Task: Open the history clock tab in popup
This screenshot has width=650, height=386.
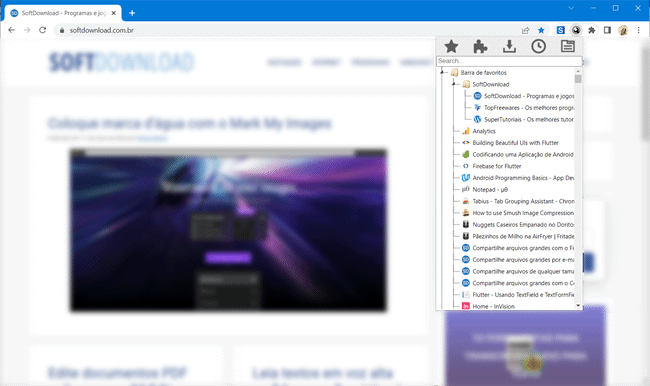Action: click(538, 46)
